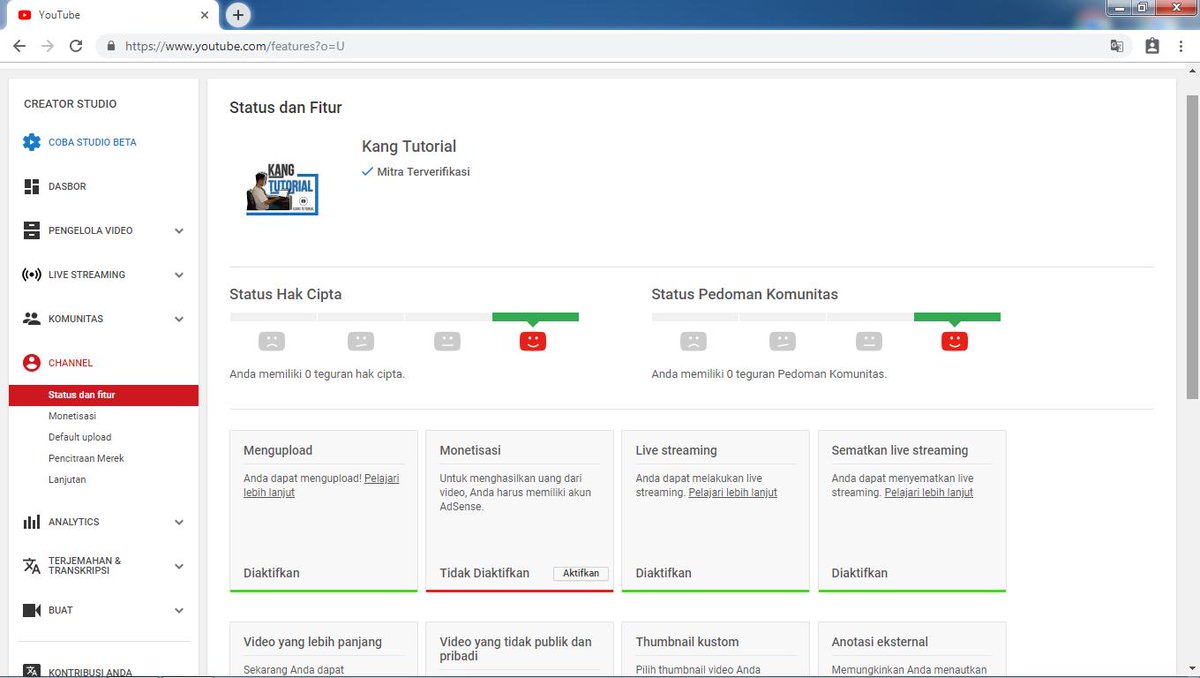This screenshot has height=678, width=1200.
Task: Click the CHANNEL menu label
Action: [x=70, y=363]
